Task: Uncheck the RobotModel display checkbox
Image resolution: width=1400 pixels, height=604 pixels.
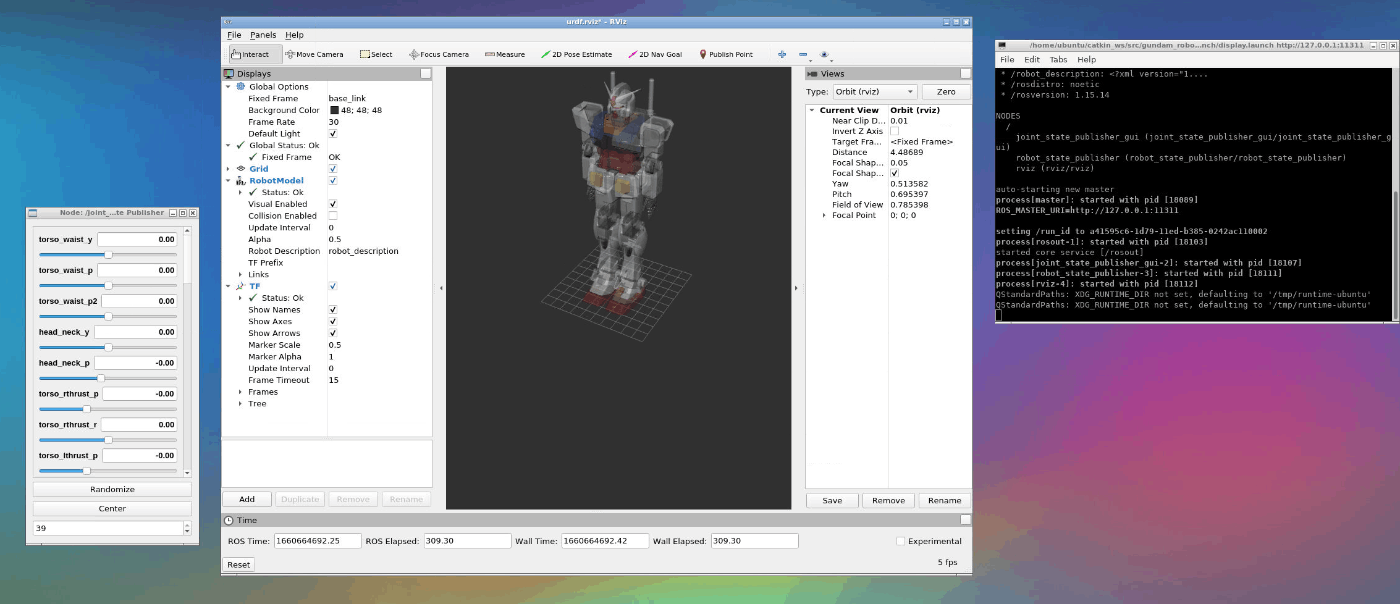Action: [333, 181]
